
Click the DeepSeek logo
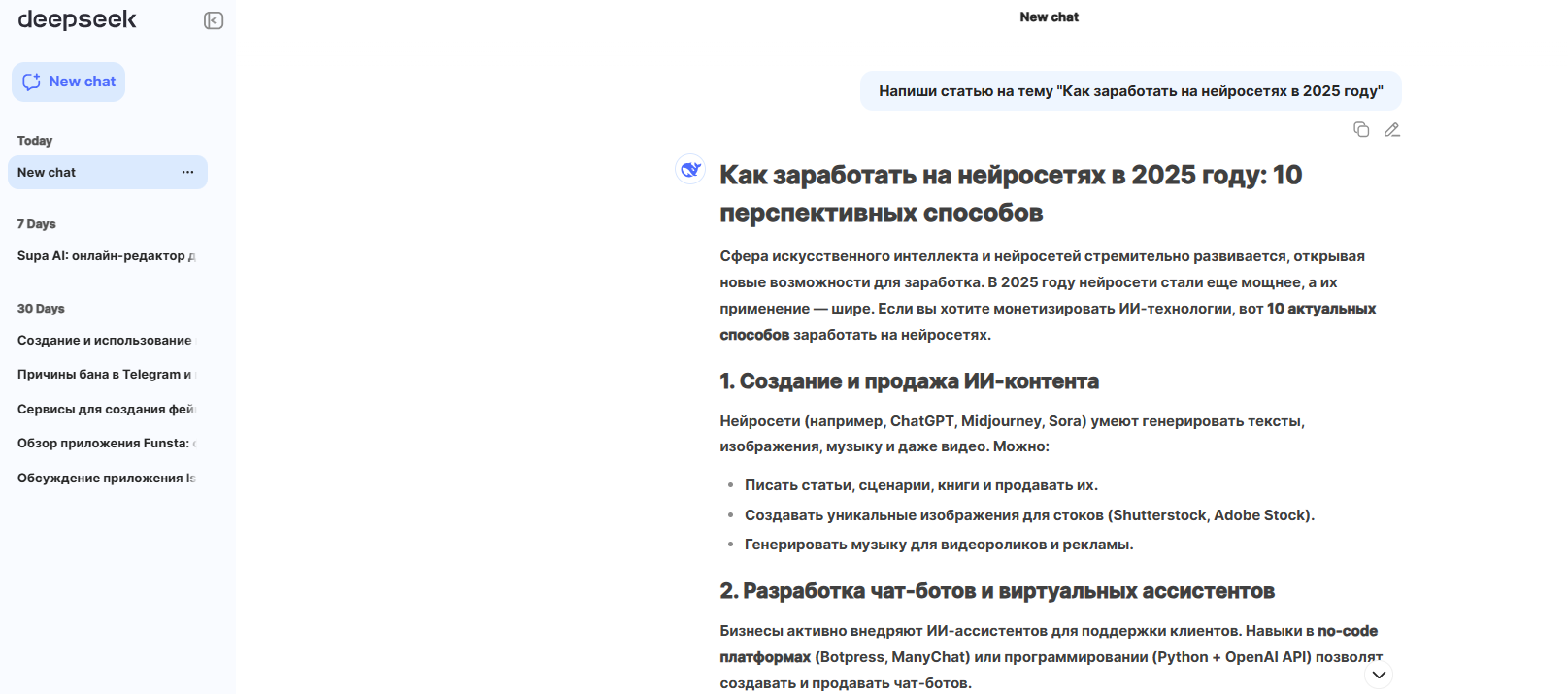[77, 19]
